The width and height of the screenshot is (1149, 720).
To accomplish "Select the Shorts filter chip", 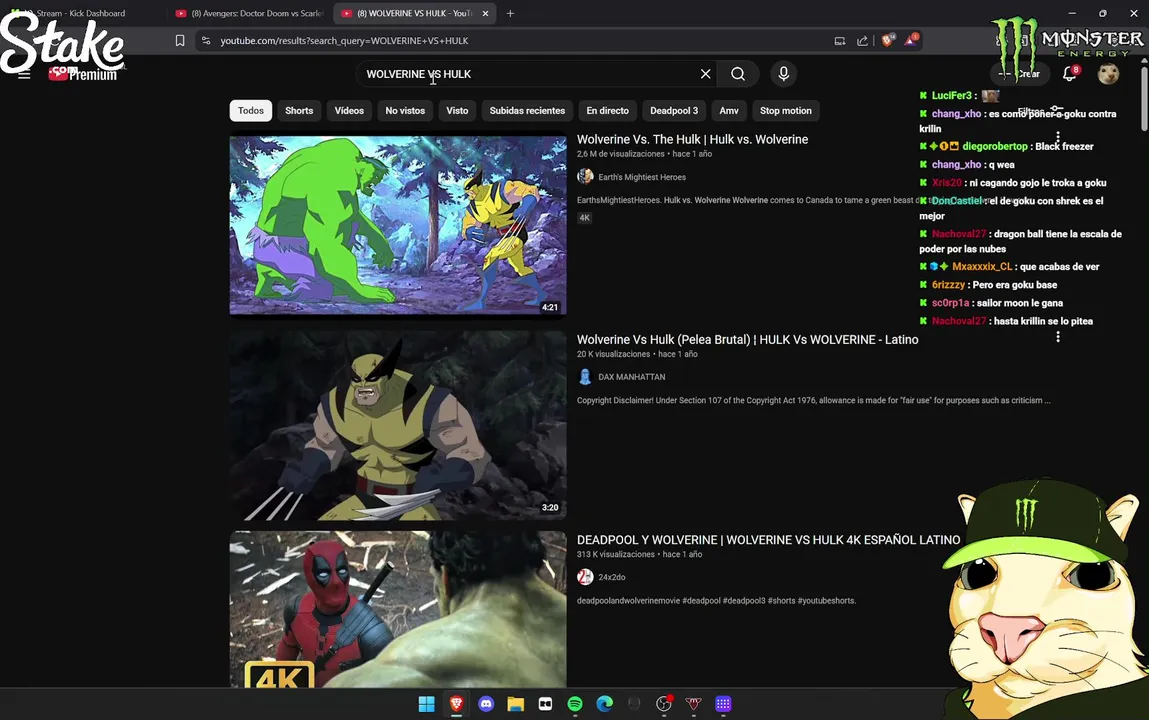I will [x=299, y=111].
